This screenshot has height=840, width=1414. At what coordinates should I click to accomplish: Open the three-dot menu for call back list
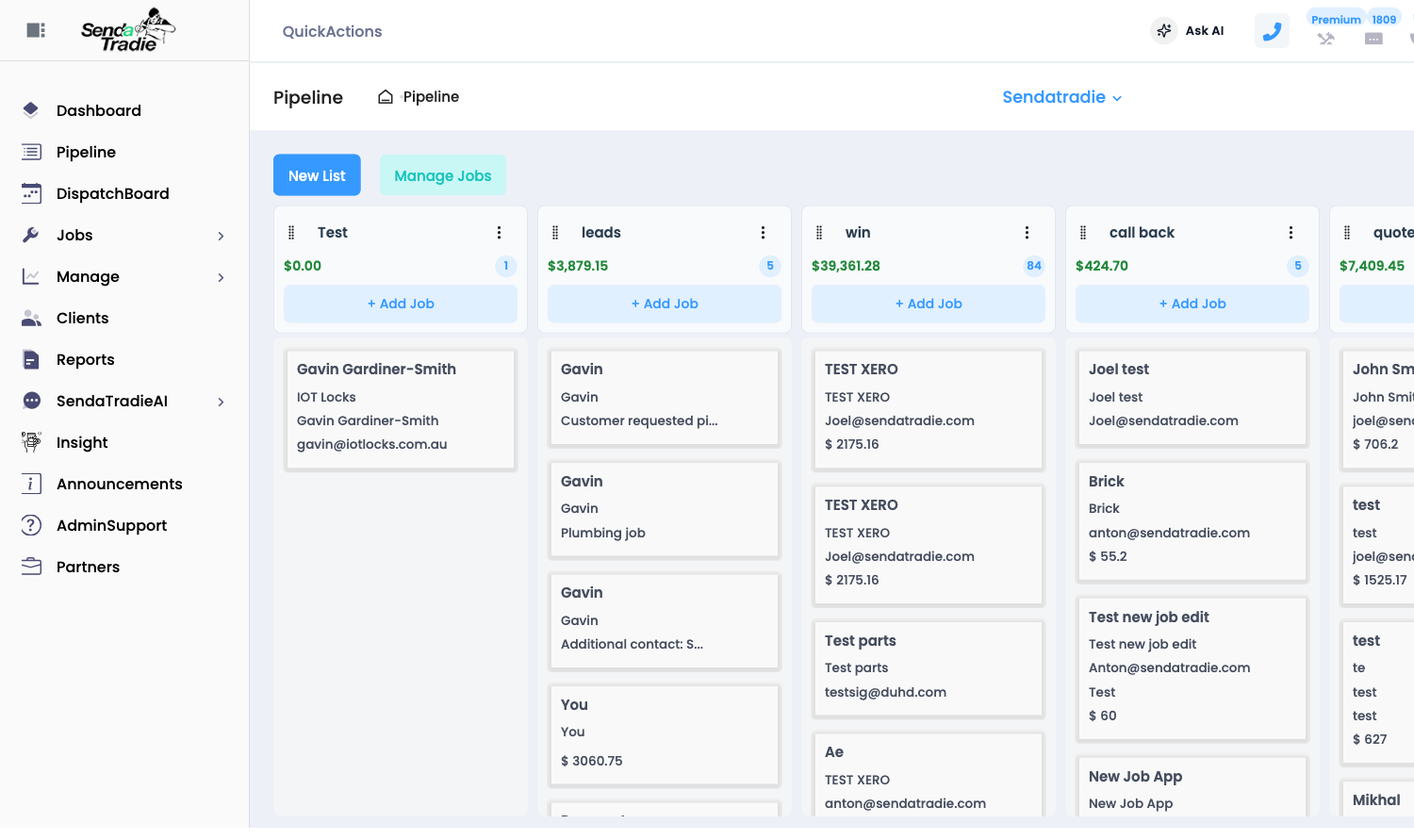pyautogui.click(x=1291, y=233)
